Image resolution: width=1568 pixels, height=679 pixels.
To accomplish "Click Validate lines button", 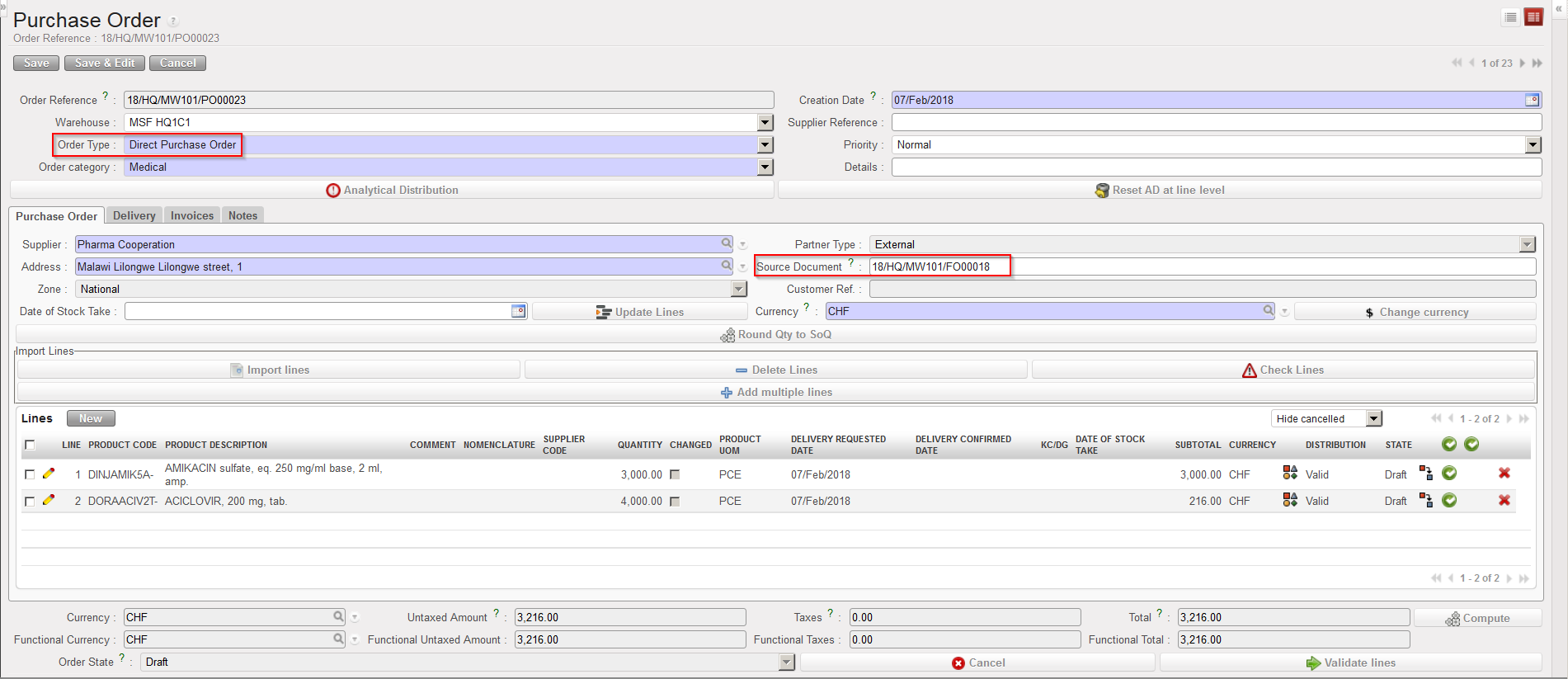I will pyautogui.click(x=1350, y=662).
